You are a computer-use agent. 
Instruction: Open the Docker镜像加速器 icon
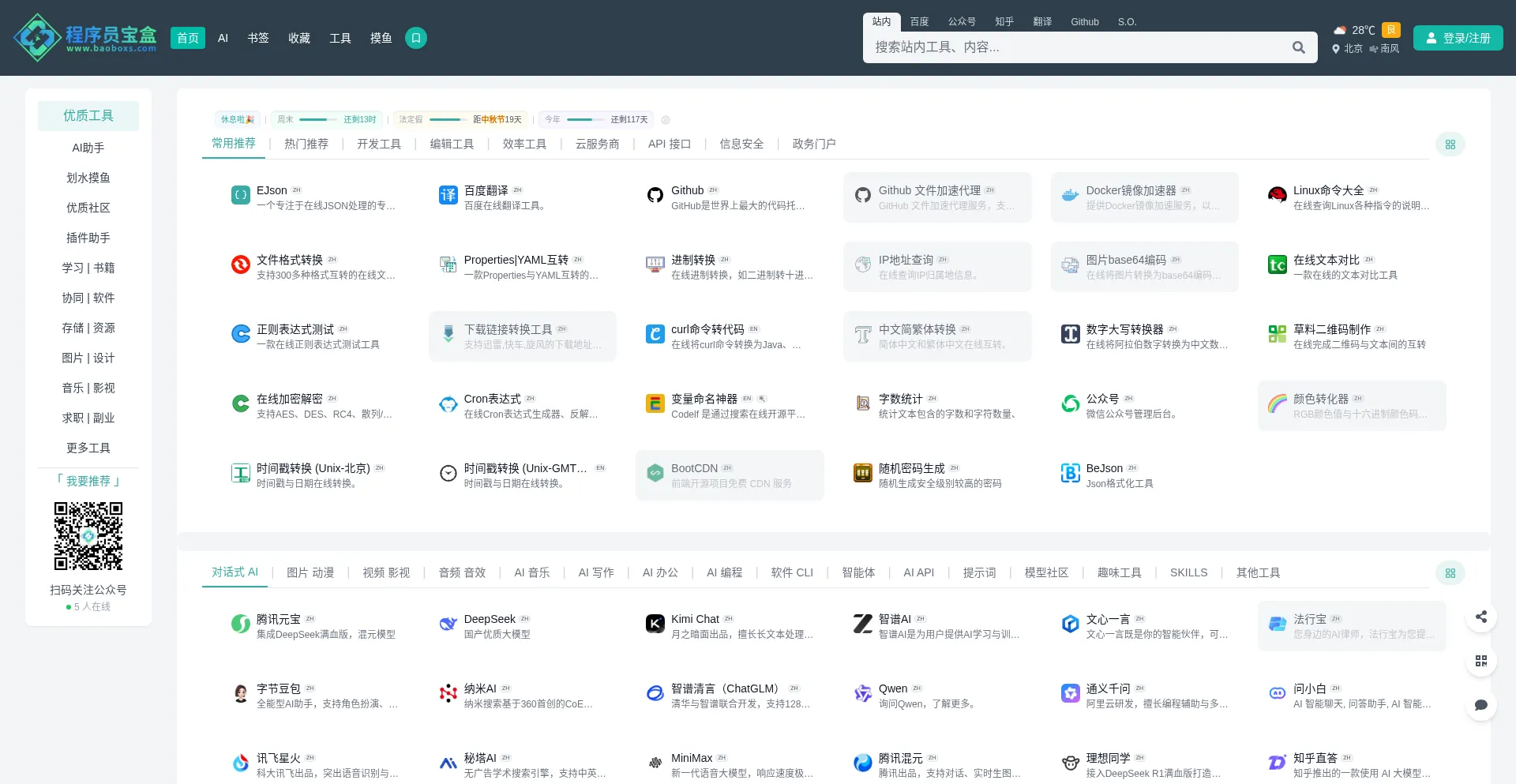[x=1070, y=195]
